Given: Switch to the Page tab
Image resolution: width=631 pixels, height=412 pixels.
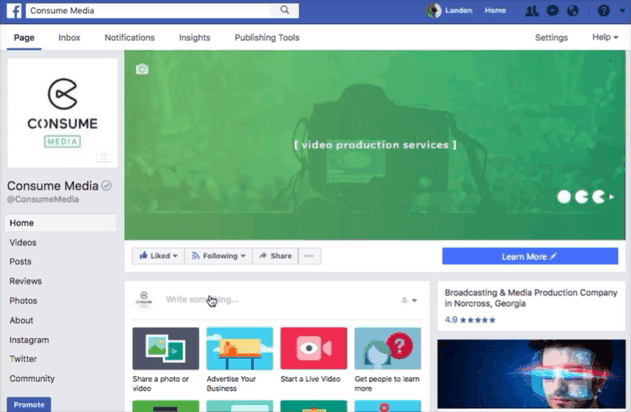Looking at the screenshot, I should pos(24,38).
